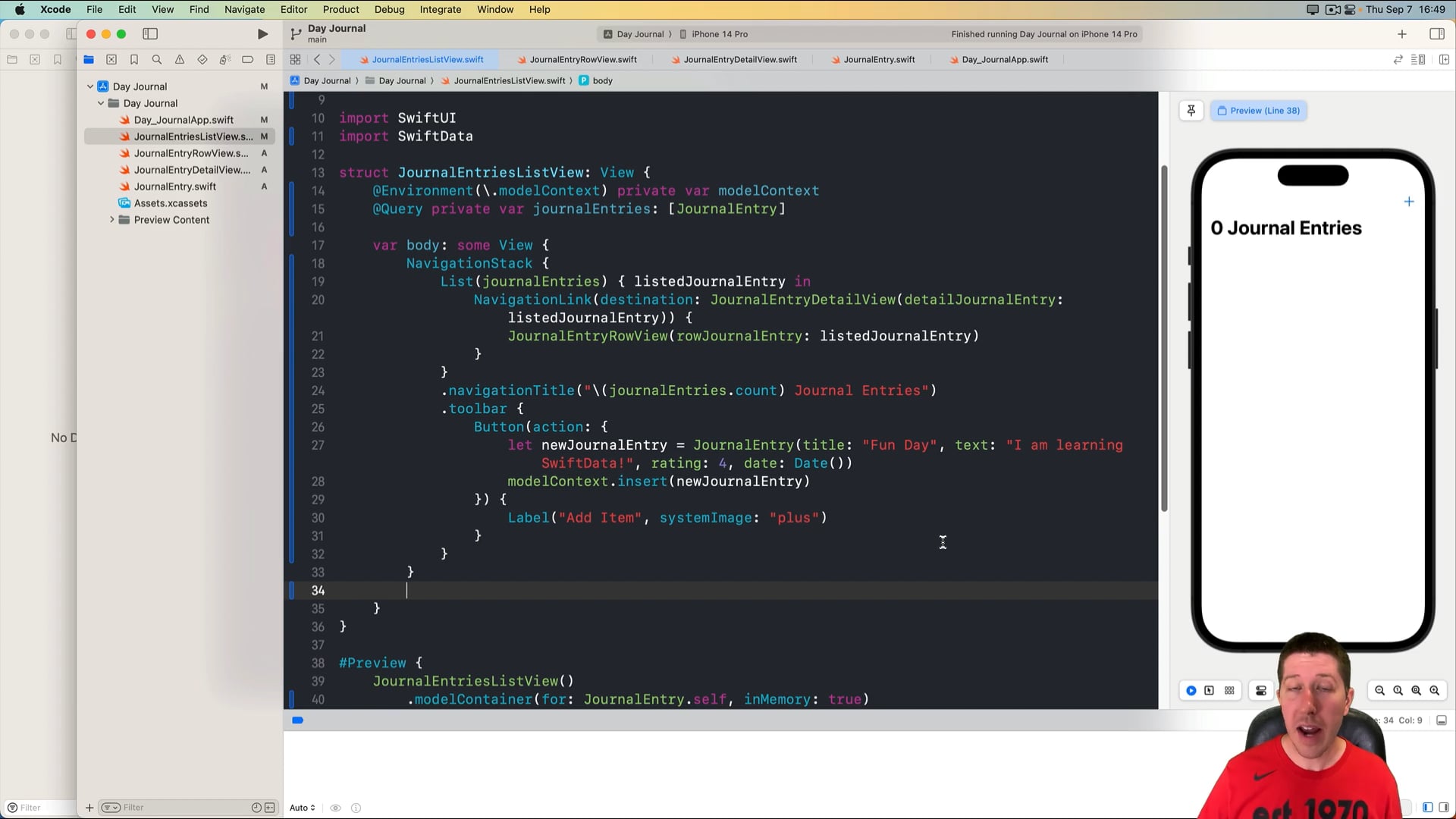Switch to JournalEntryDetailView.swift tab
Screen dimensions: 1456x819
click(733, 60)
